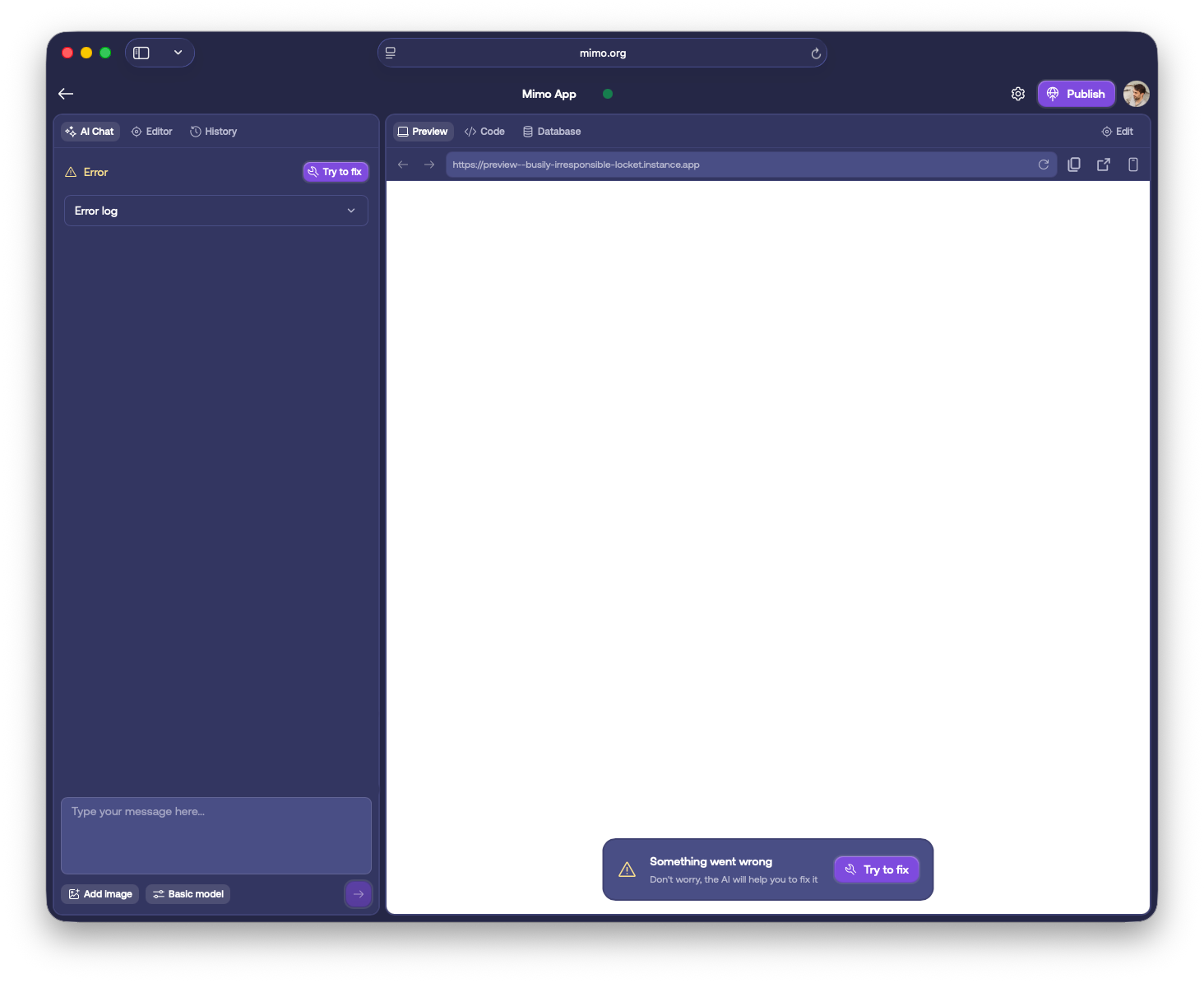This screenshot has height=983, width=1204.
Task: Copy the preview URL with the copy icon
Action: tap(1073, 165)
